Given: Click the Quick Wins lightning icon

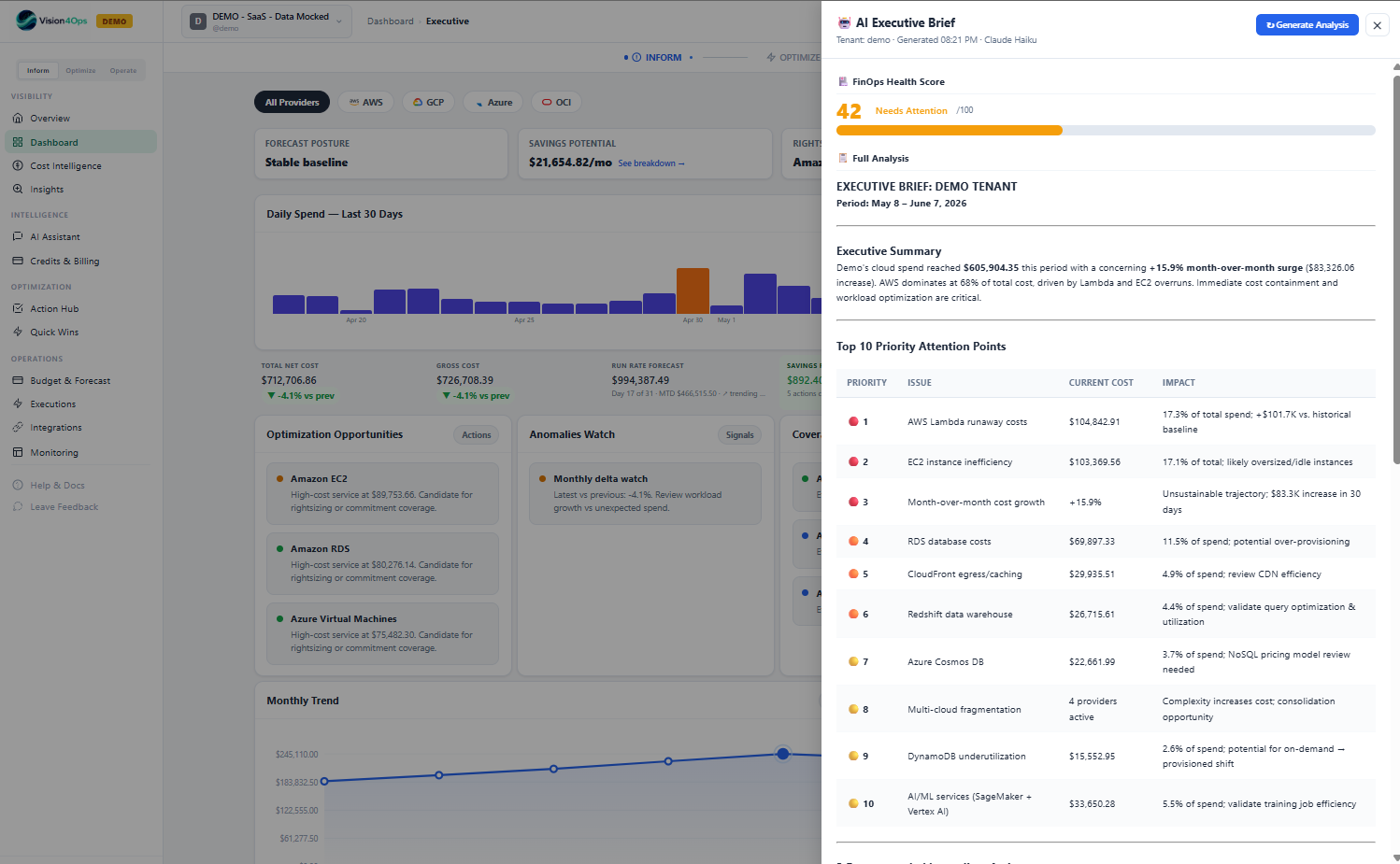Looking at the screenshot, I should tap(18, 333).
